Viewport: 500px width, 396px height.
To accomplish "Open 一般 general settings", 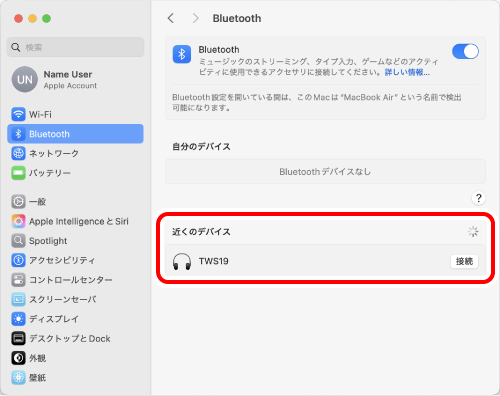I will pos(75,202).
